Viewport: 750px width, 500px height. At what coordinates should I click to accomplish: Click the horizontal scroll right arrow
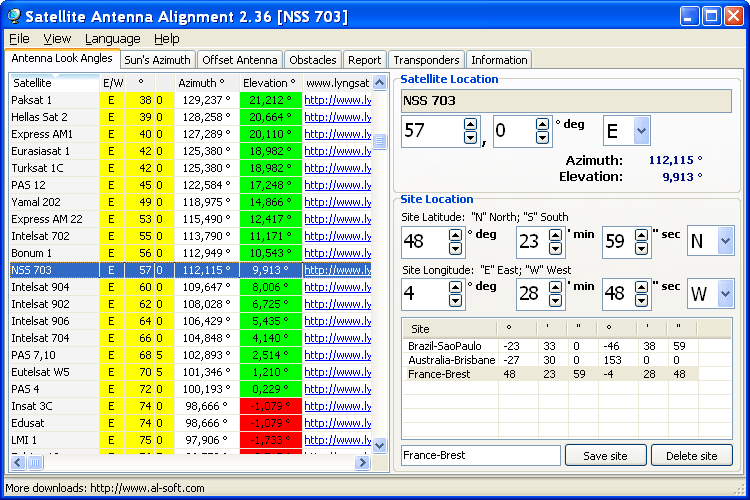[x=363, y=462]
